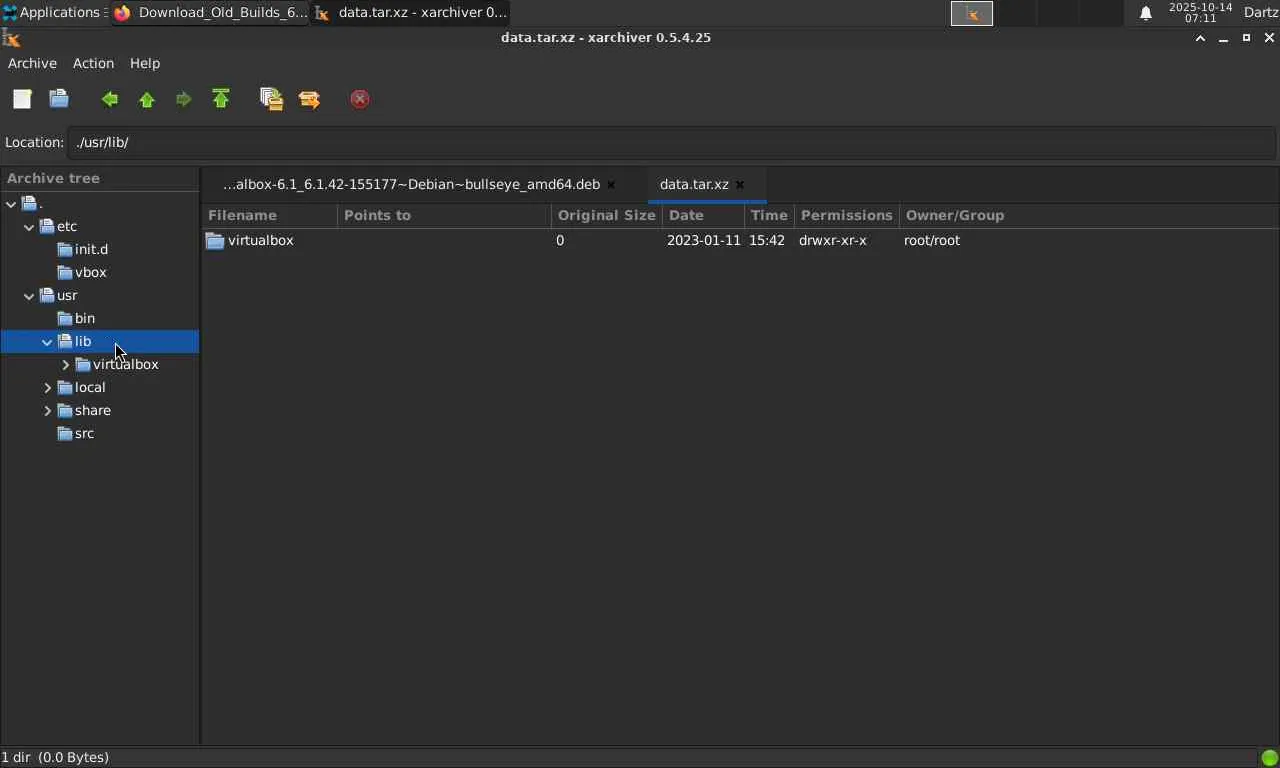
Task: Click the xarchiver window menu icon in title bar
Action: click(x=12, y=38)
